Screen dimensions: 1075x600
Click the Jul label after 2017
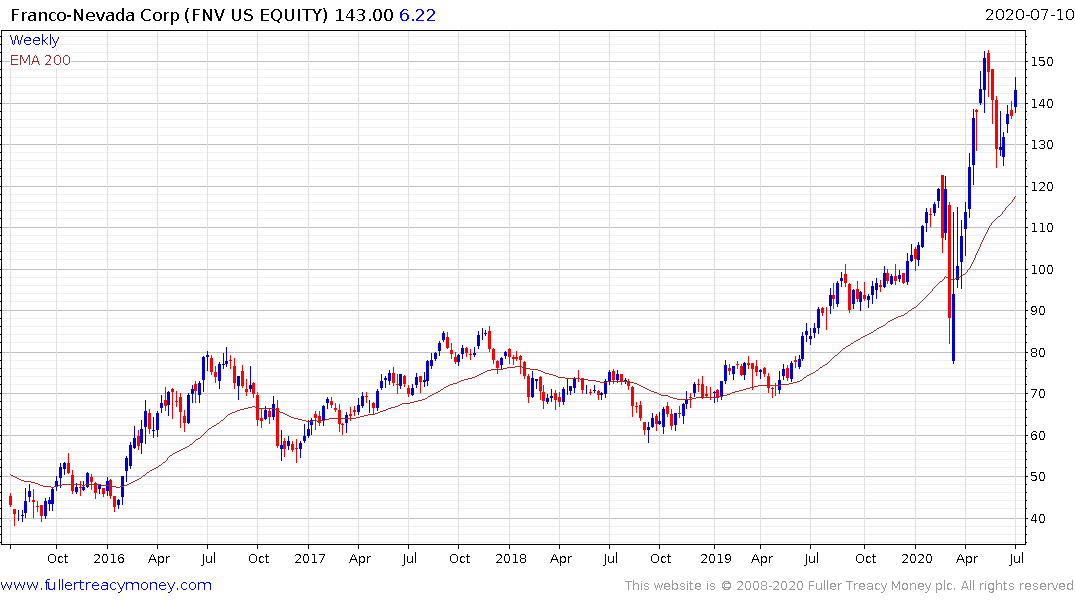click(x=409, y=559)
